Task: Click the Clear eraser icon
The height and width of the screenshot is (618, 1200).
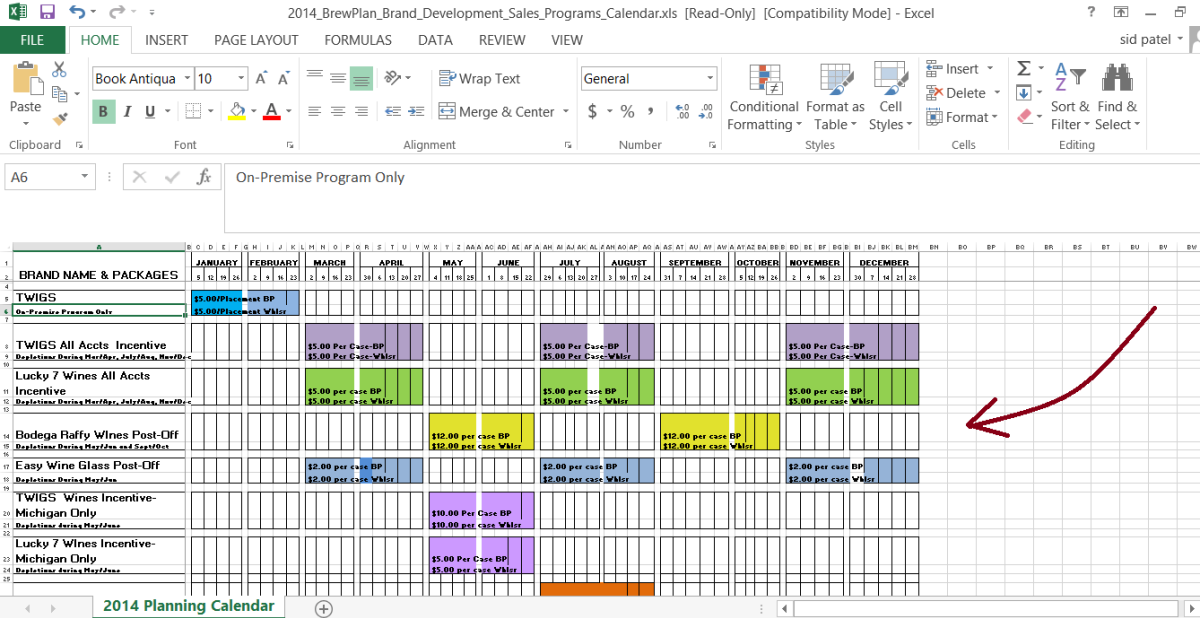Action: coord(1023,117)
